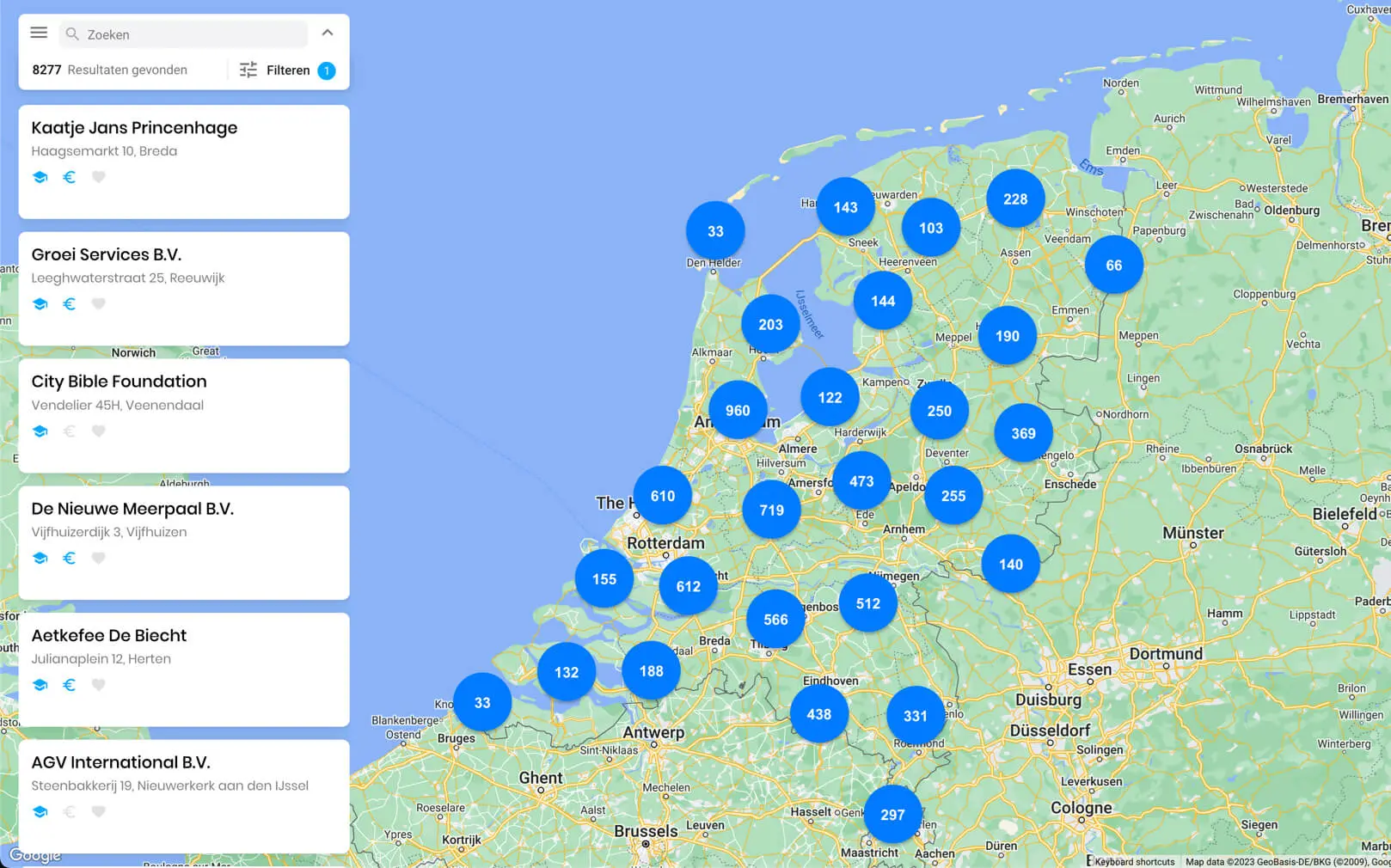Expand the 719 cluster marker
Image resolution: width=1391 pixels, height=868 pixels.
click(x=771, y=510)
